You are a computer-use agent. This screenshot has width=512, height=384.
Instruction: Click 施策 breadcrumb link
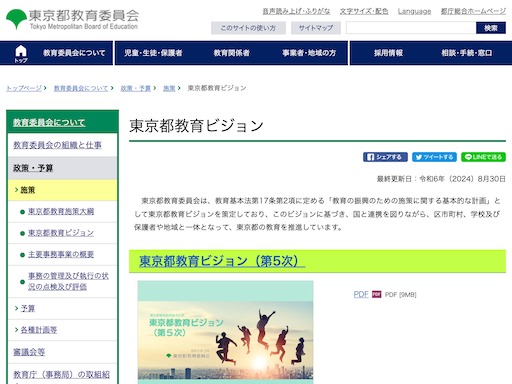click(169, 88)
